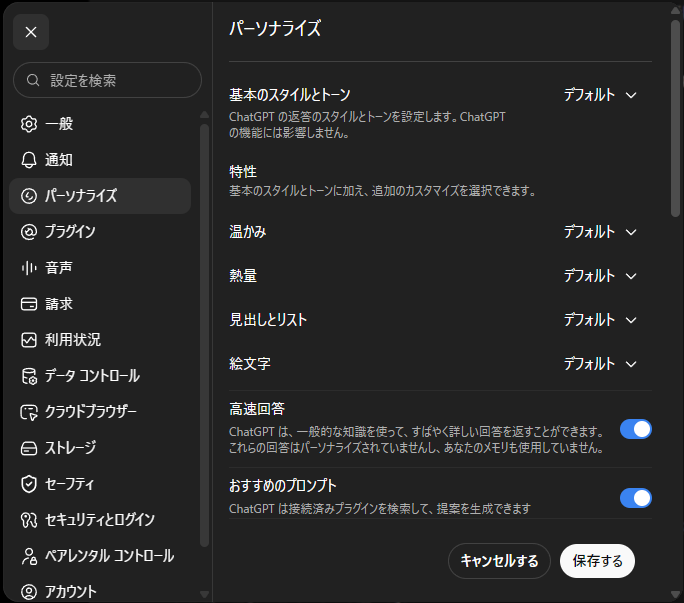
Task: Open the 通知 settings section
Action: point(100,160)
